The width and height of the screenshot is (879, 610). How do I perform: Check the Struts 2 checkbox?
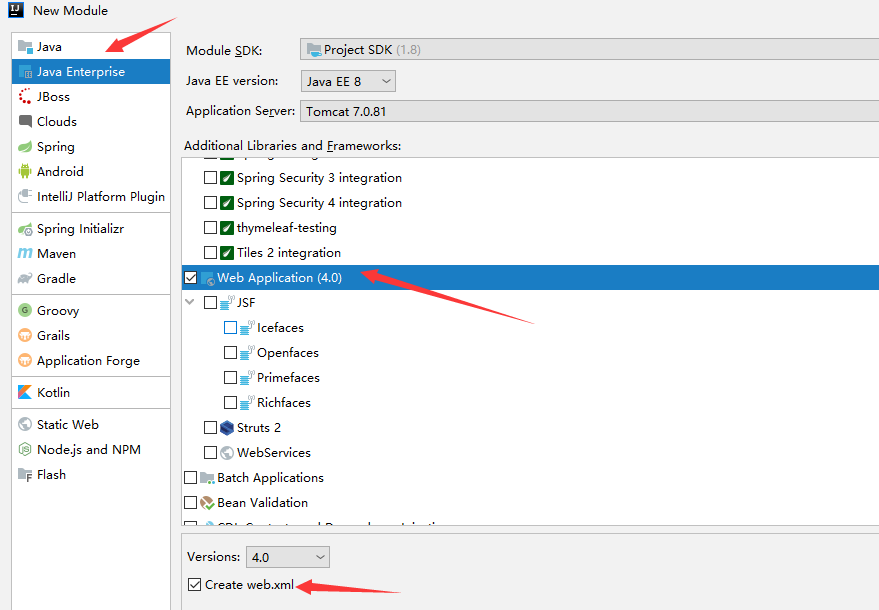(210, 428)
